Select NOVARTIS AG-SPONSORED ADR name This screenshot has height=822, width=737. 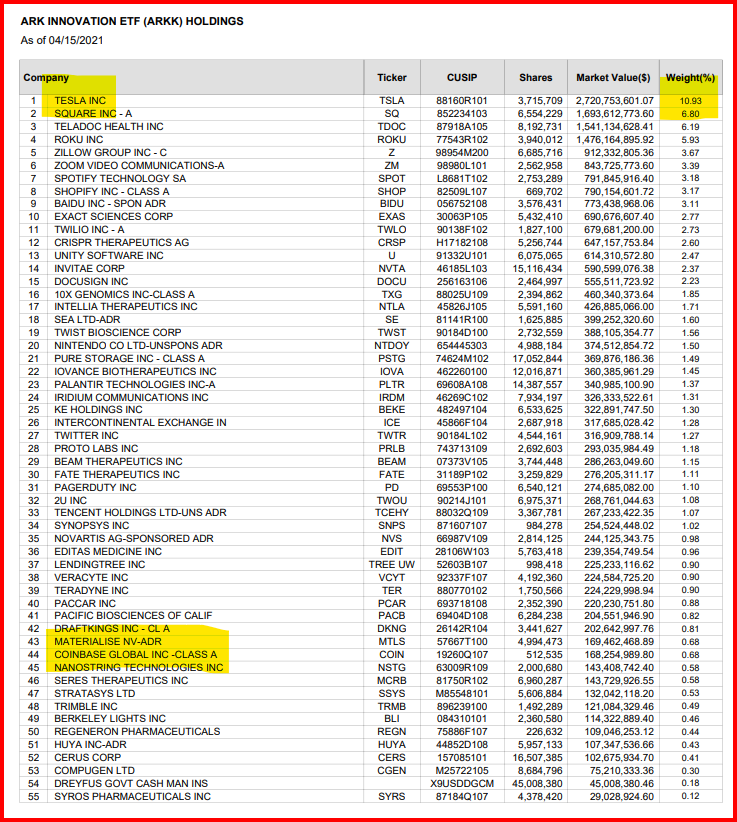(134, 538)
